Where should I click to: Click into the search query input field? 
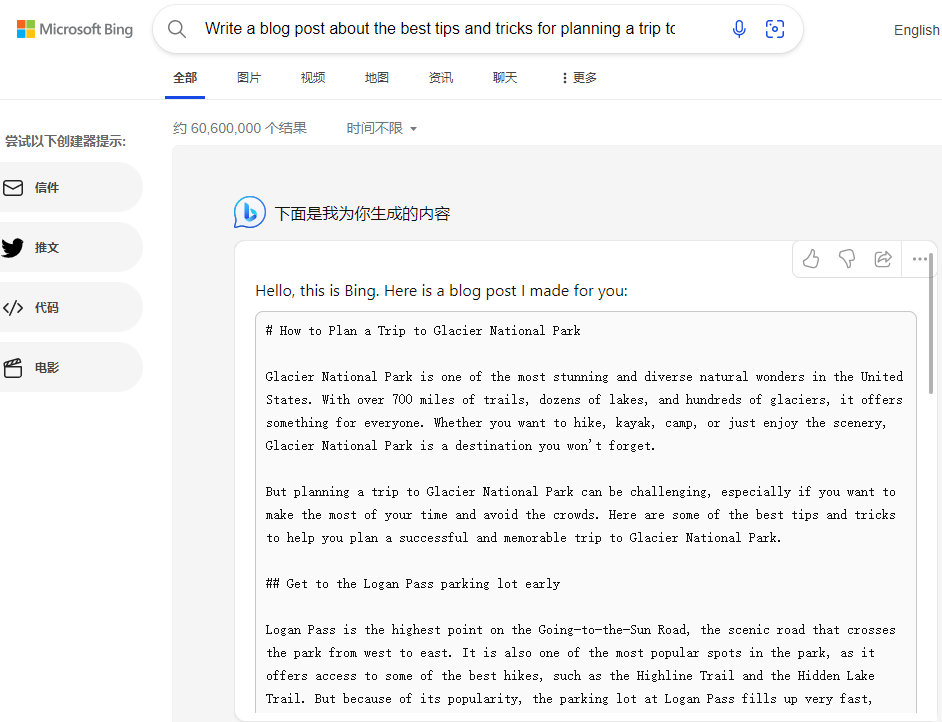(440, 29)
